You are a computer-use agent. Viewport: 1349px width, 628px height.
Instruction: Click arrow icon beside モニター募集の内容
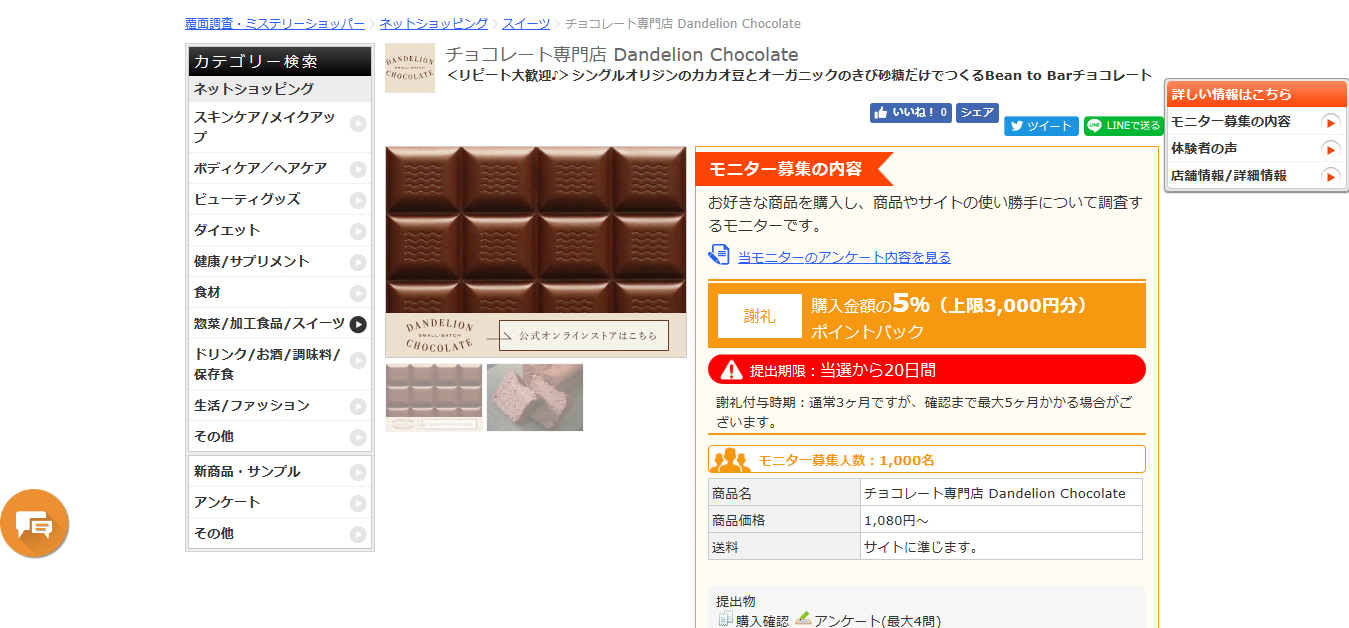click(x=1330, y=122)
